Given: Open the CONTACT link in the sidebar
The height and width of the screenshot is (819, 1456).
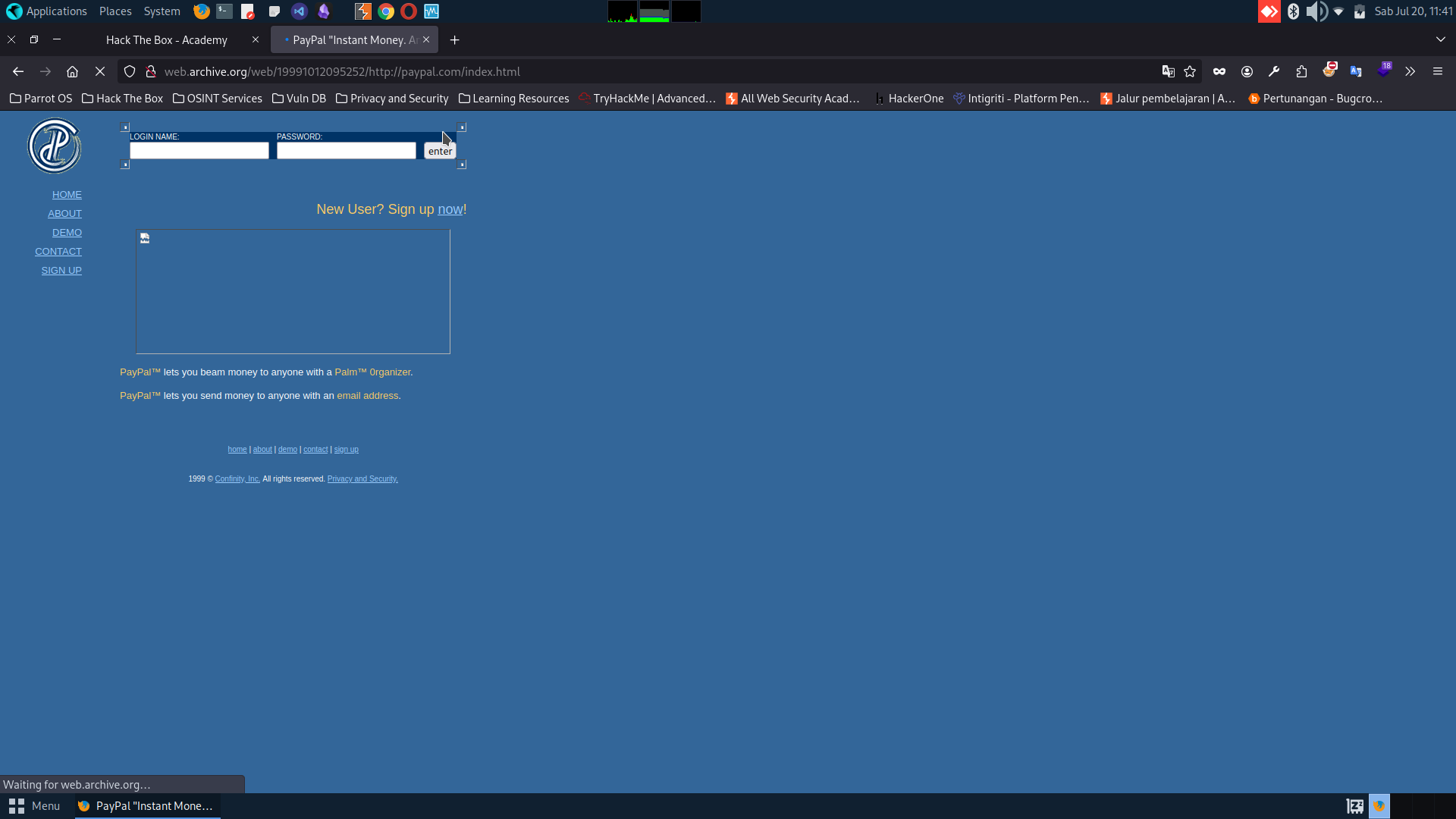Looking at the screenshot, I should click(x=58, y=252).
